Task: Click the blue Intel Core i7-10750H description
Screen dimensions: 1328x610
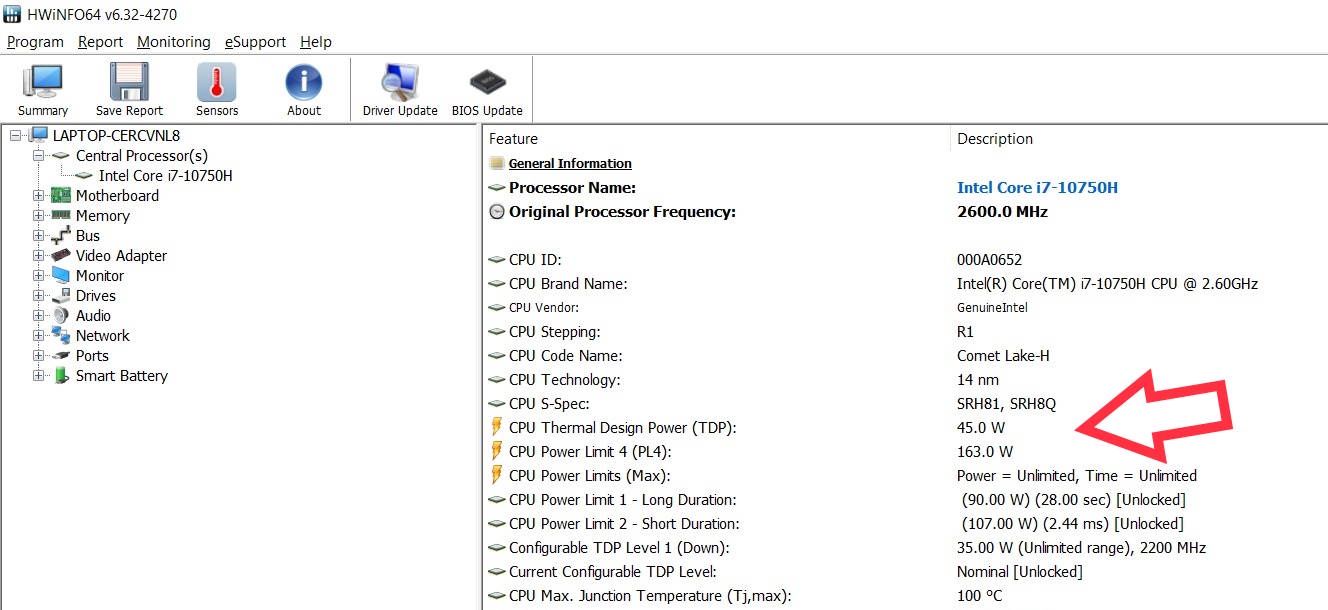Action: point(1037,187)
